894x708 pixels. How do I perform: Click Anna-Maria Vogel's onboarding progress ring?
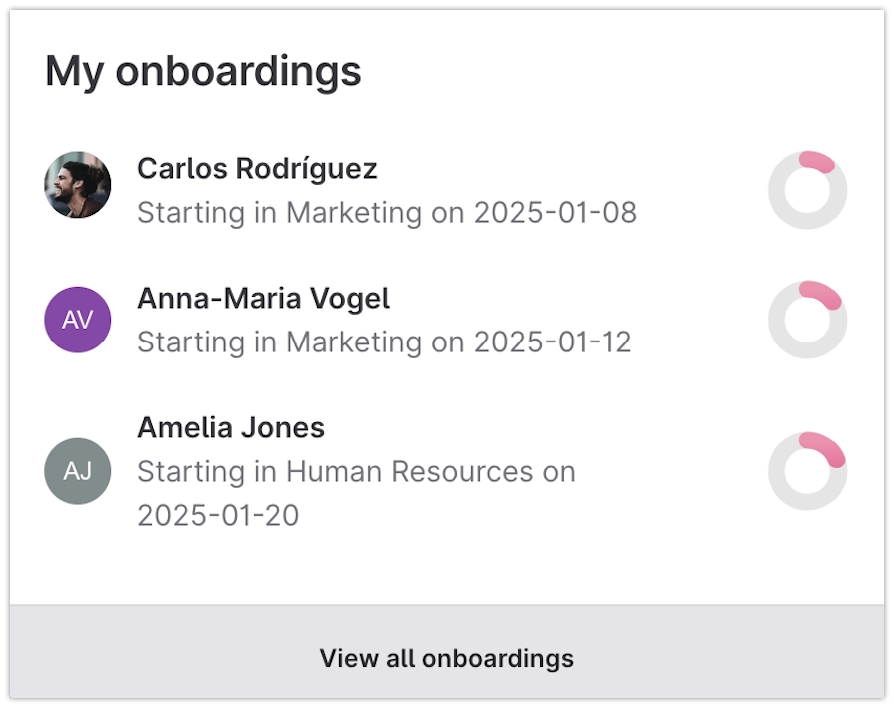pos(807,319)
